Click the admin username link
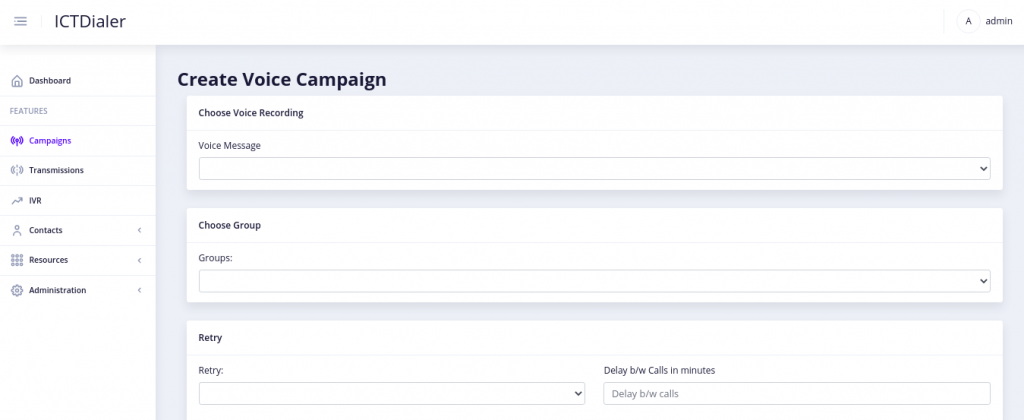Image resolution: width=1024 pixels, height=420 pixels. (999, 22)
